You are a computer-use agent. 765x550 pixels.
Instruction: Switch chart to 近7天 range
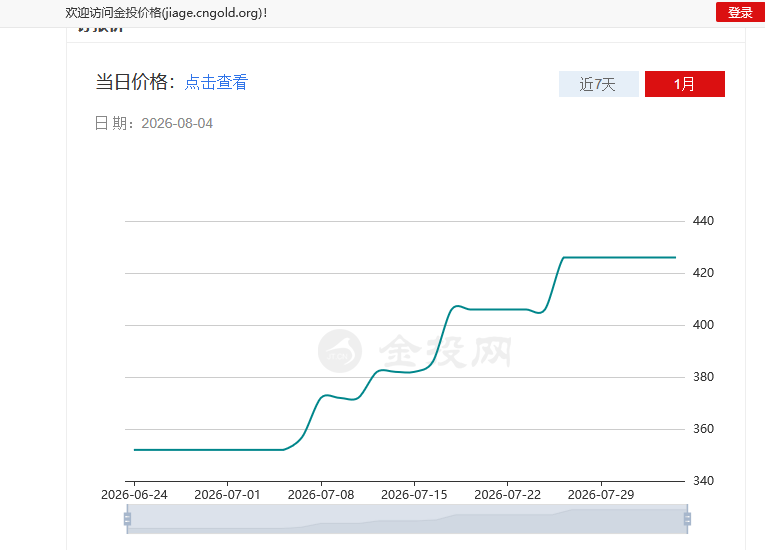(x=599, y=84)
